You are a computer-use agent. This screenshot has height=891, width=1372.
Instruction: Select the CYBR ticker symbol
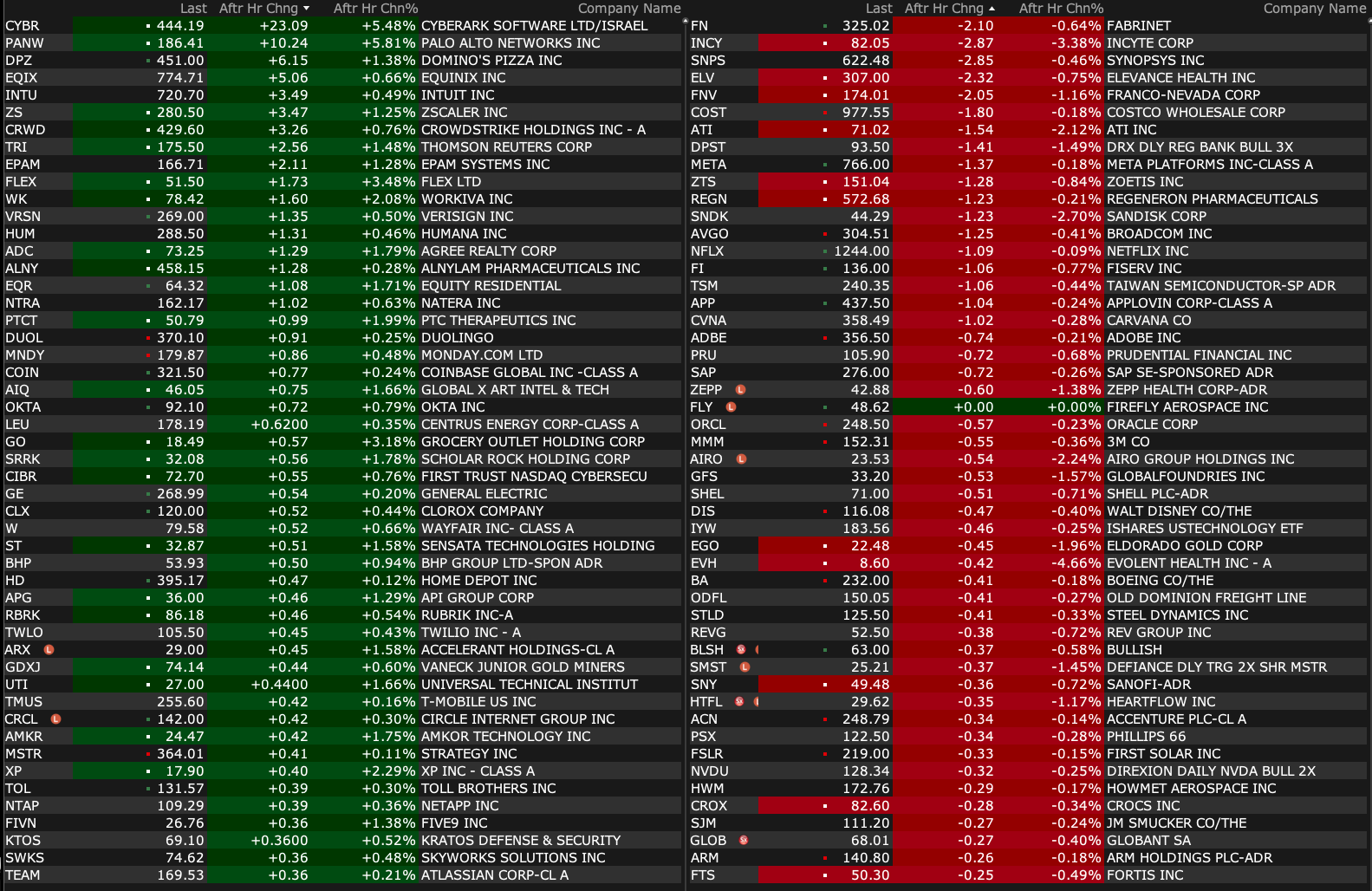(23, 26)
